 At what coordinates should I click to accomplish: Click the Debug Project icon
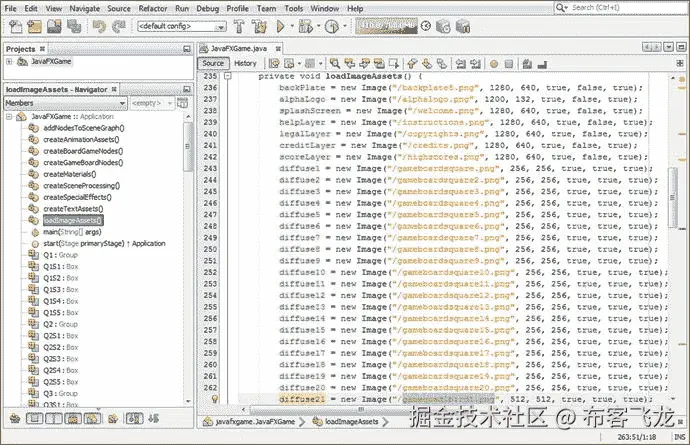pyautogui.click(x=305, y=27)
